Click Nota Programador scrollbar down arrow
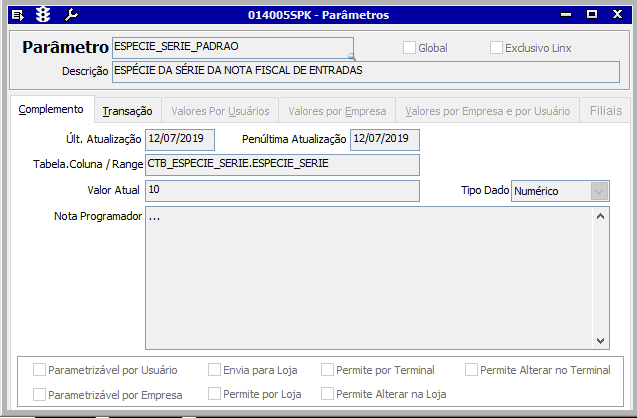637x418 pixels. pyautogui.click(x=600, y=340)
